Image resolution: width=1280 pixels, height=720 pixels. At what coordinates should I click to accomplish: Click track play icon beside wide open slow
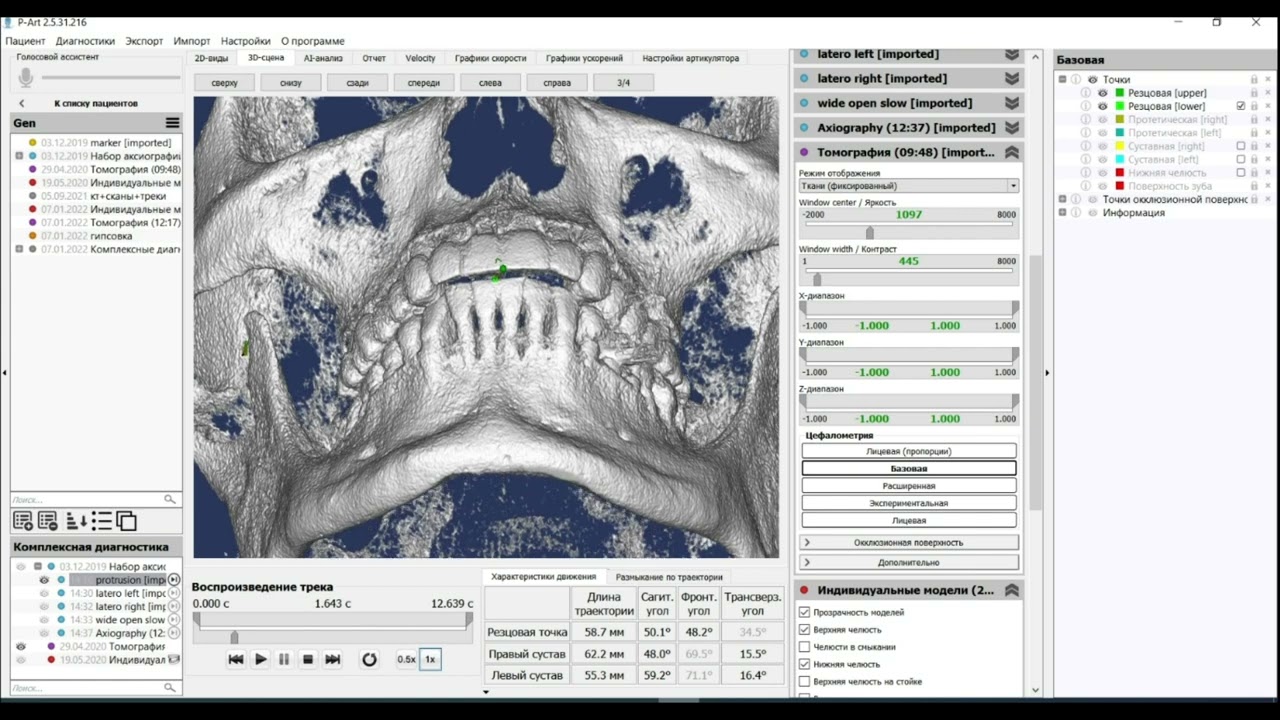coord(173,620)
